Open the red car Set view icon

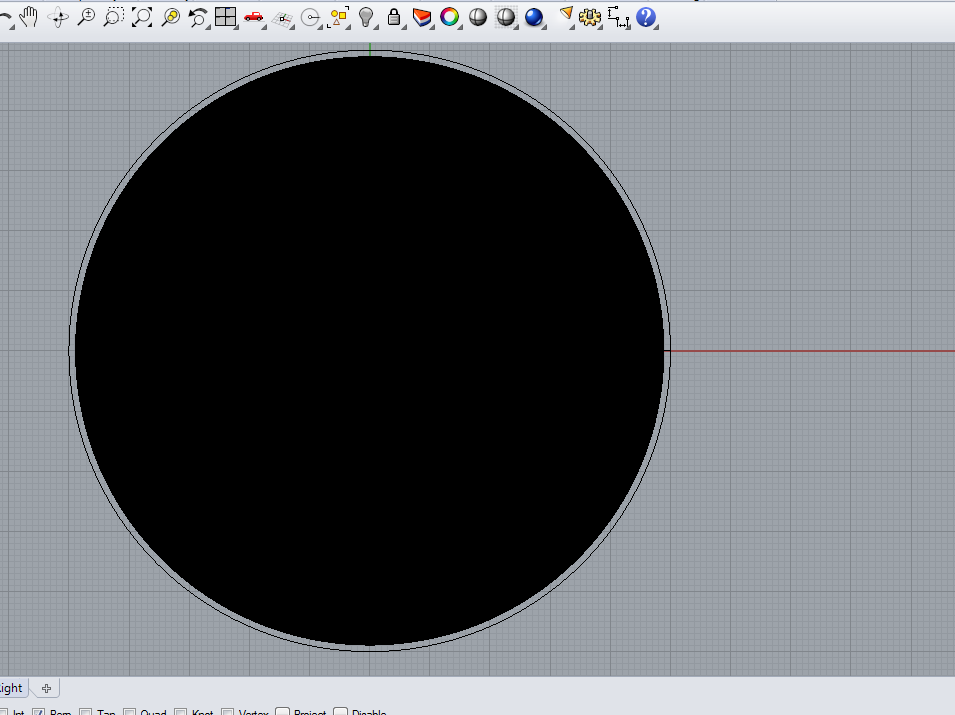[253, 17]
